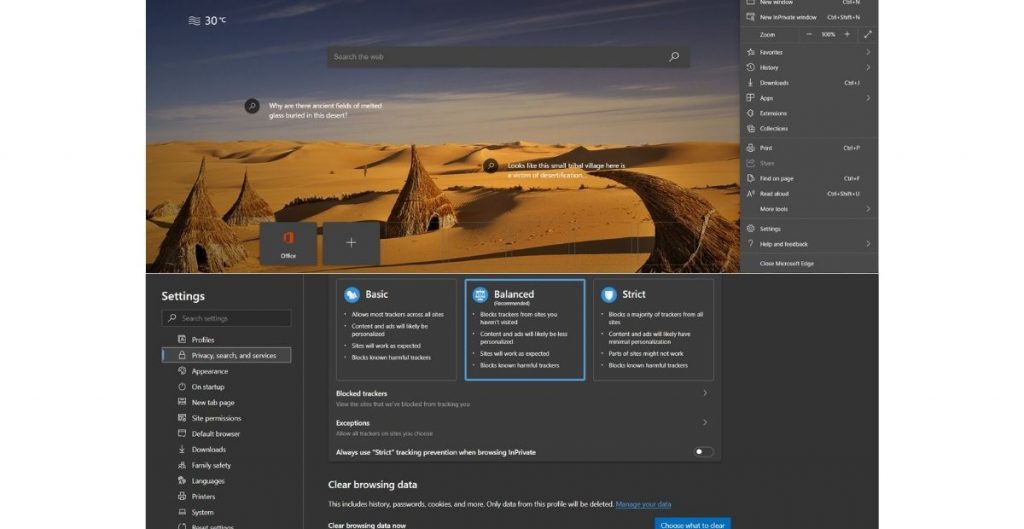
Task: Click fullscreen icon in Zoom row
Action: (867, 34)
